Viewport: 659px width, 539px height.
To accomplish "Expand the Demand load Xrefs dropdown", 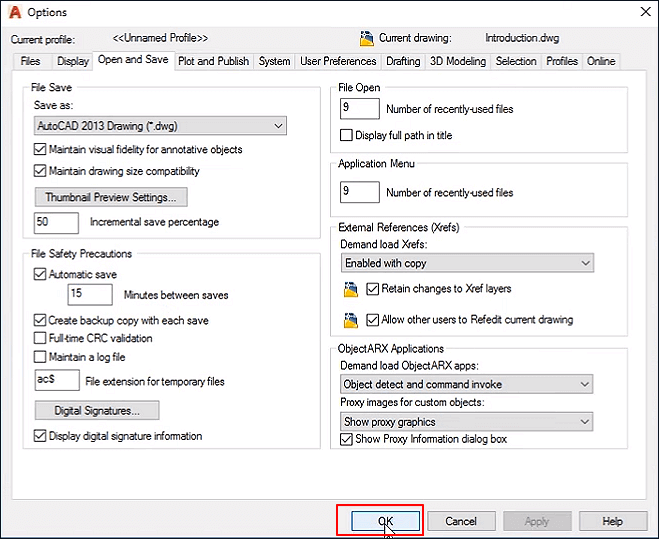I will (x=466, y=263).
